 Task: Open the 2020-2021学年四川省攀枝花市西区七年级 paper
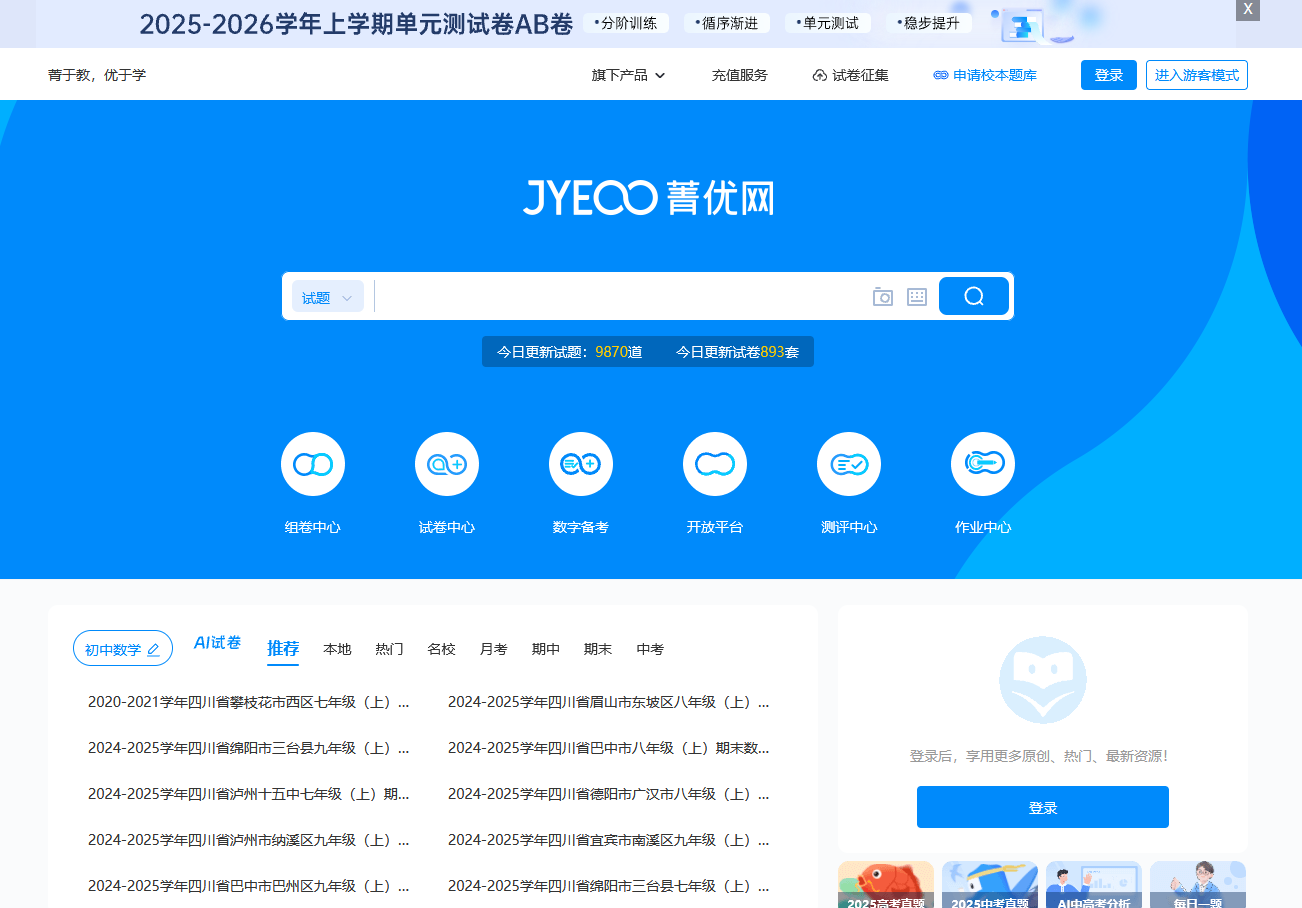point(249,702)
